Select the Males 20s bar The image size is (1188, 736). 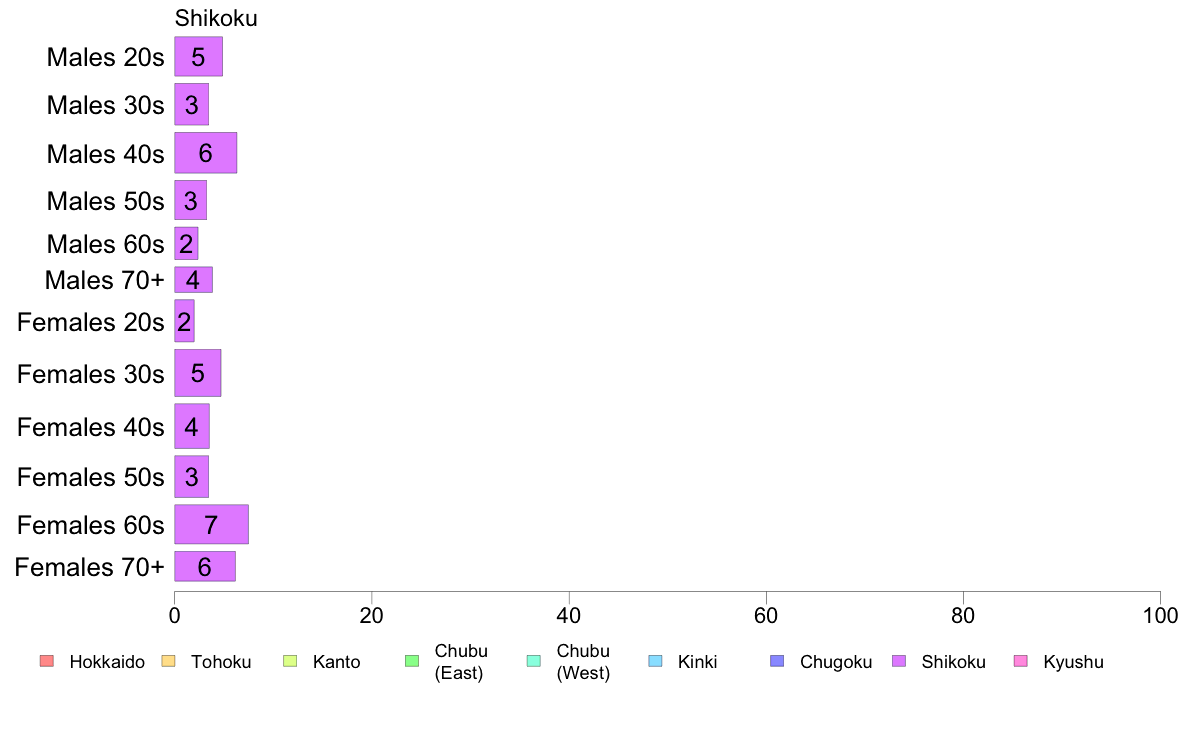[x=199, y=57]
